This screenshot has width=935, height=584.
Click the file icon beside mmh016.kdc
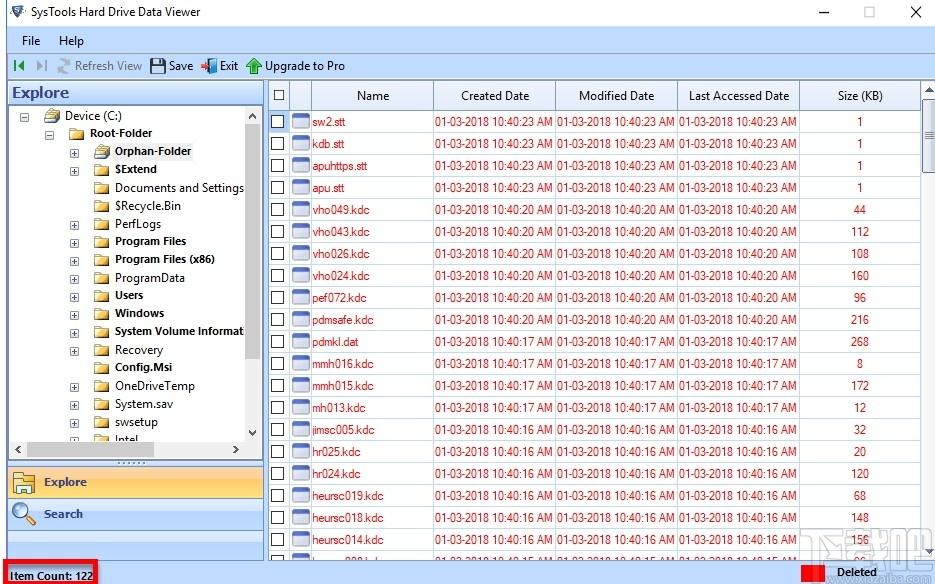tap(301, 363)
